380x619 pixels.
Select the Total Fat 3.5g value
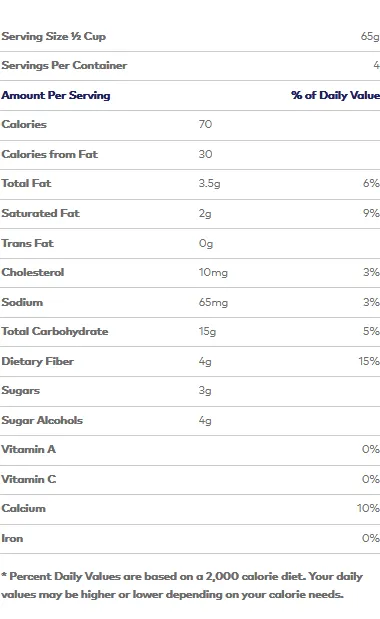pyautogui.click(x=210, y=184)
